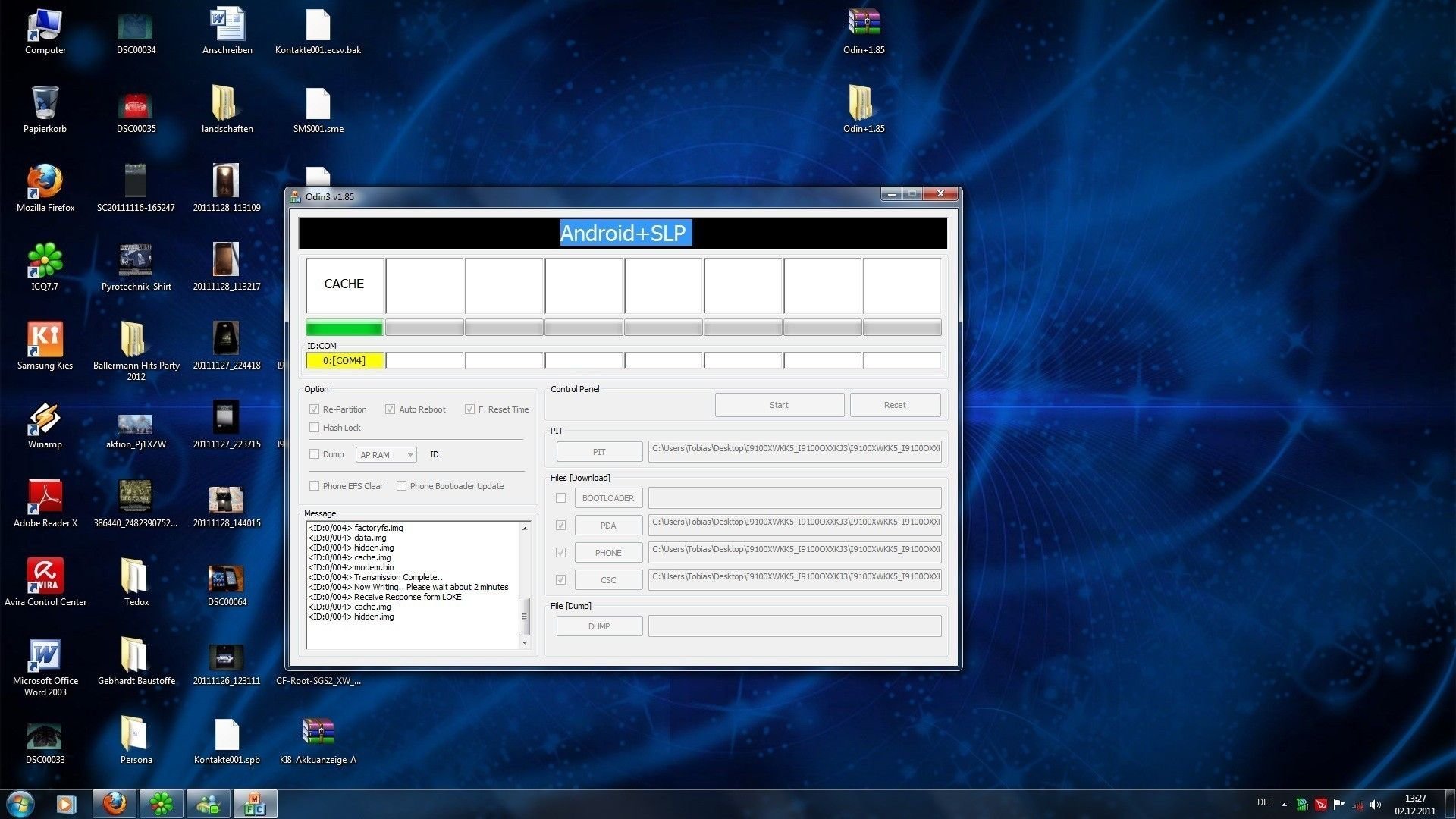This screenshot has width=1456, height=819.
Task: Toggle the Auto Reboot checkbox
Action: (390, 409)
